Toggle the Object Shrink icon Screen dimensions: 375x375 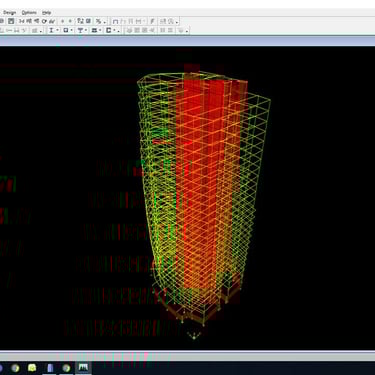click(80, 21)
